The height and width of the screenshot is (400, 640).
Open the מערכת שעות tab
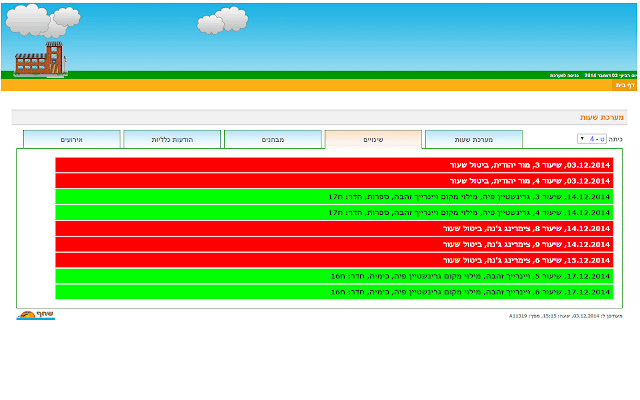[x=473, y=140]
